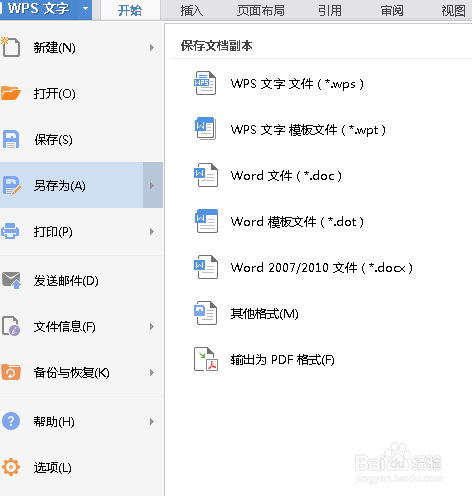This screenshot has height=496, width=472.
Task: Click the WPS 文字 application button
Action: (x=46, y=10)
